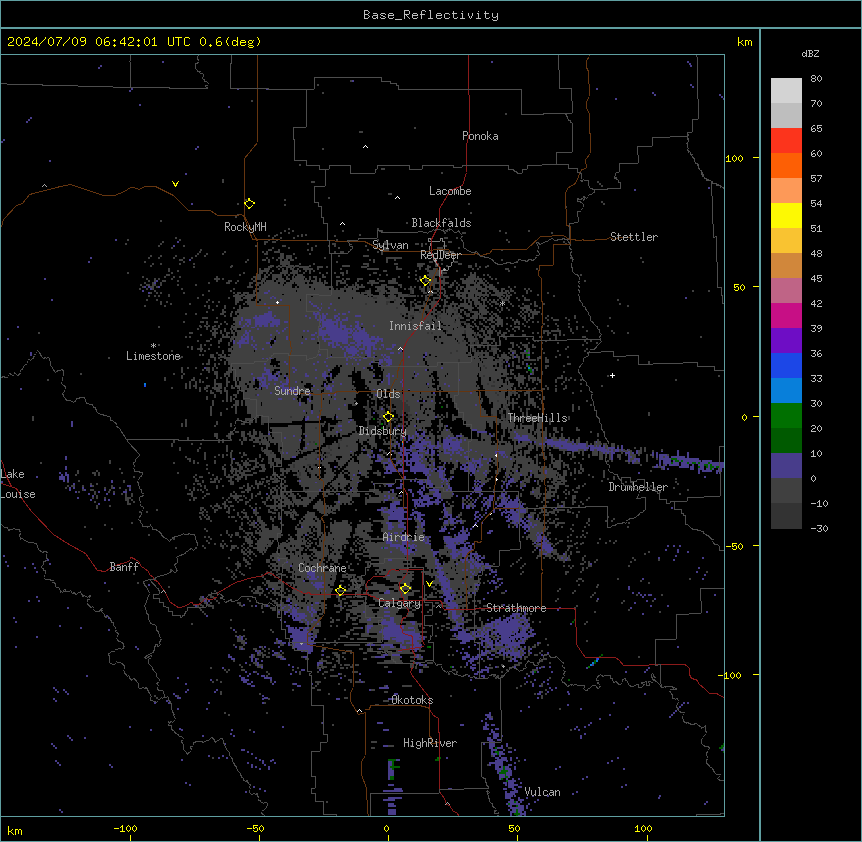Click the Sundre town label

(x=292, y=391)
